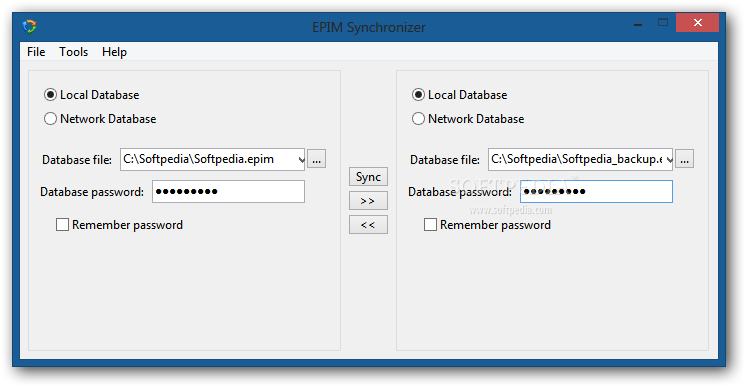Browse for the right database file

[x=684, y=159]
